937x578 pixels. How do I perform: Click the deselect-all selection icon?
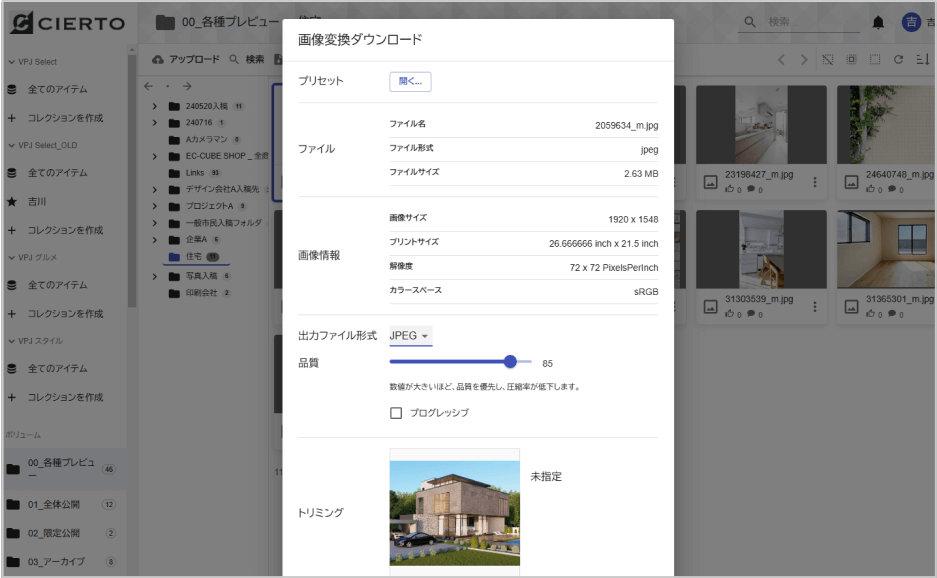click(828, 59)
